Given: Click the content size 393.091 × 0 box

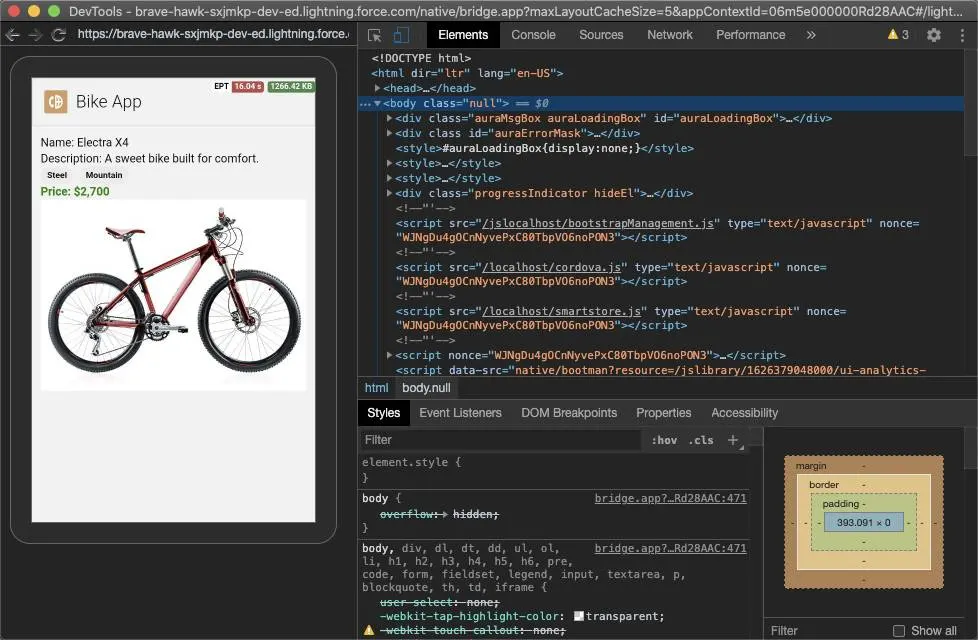Looking at the screenshot, I should click(x=863, y=522).
